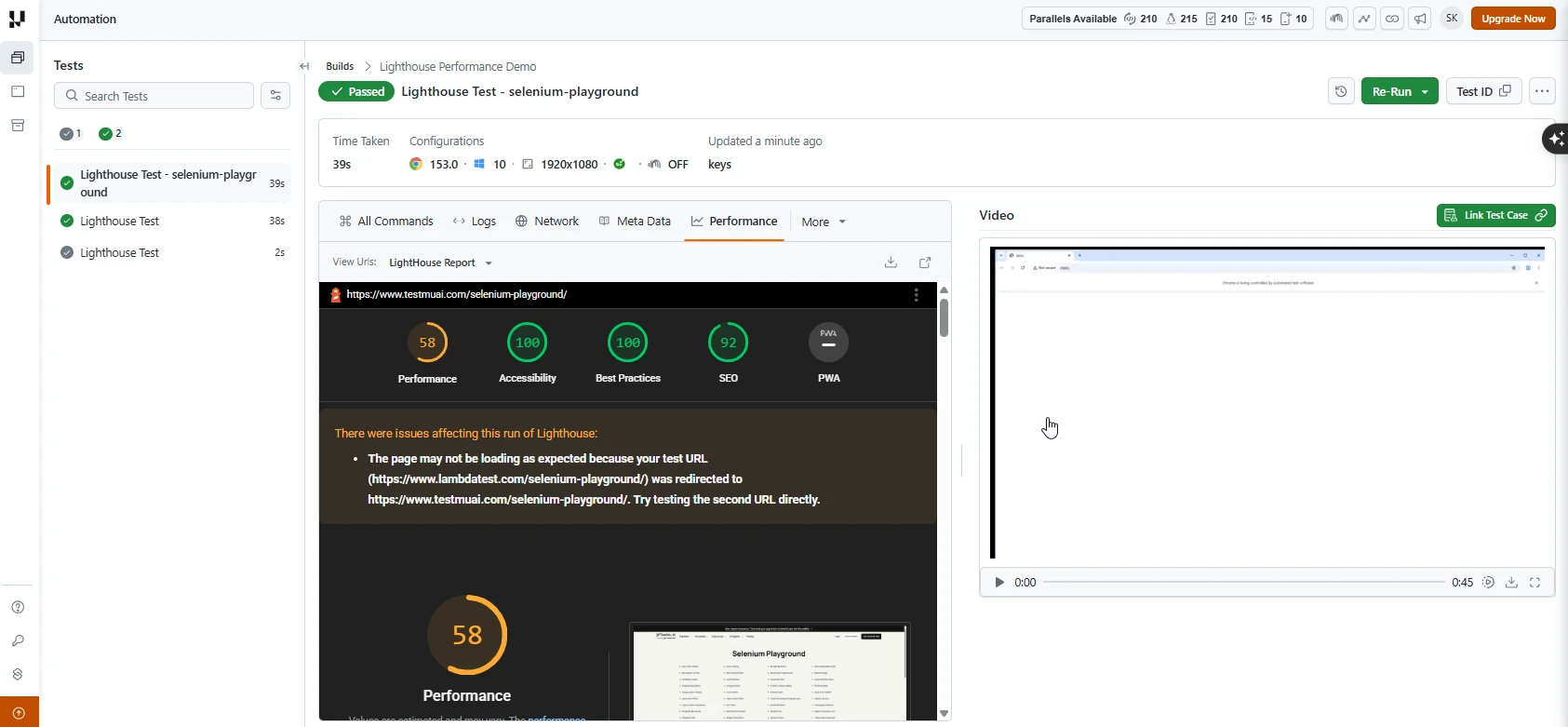Click the Search Tests input field

point(154,96)
